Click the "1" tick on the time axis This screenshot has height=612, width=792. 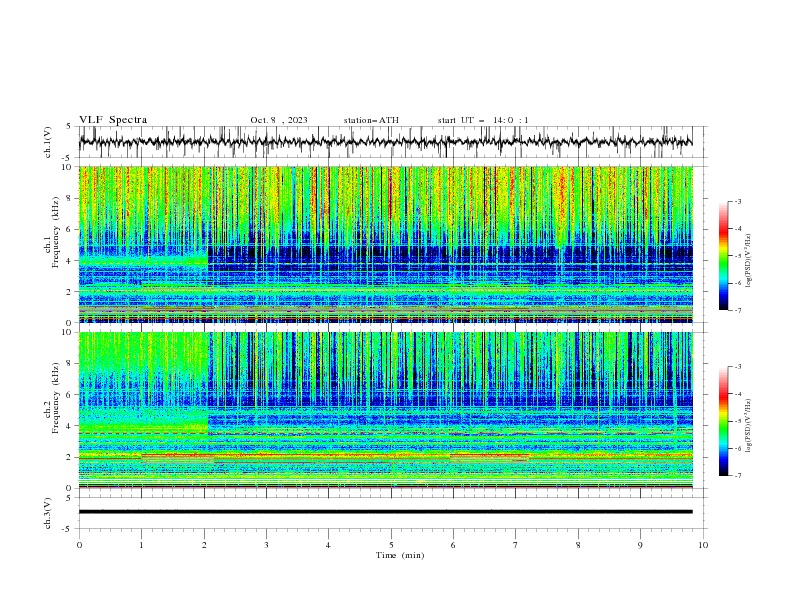(x=141, y=545)
